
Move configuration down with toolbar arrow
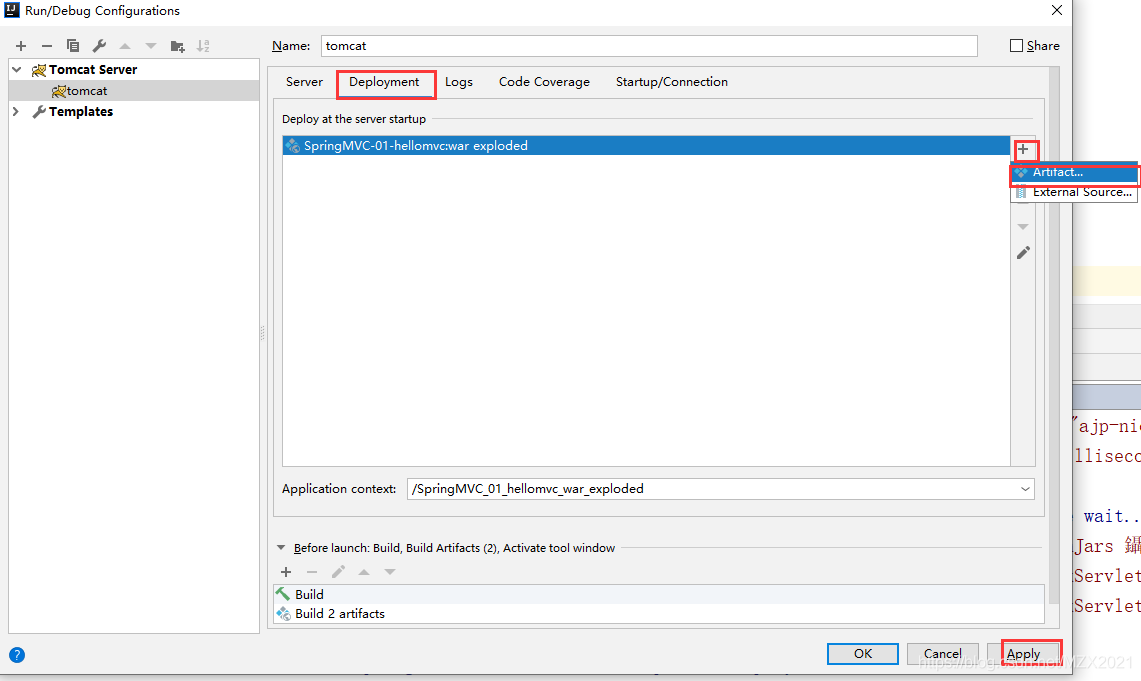151,46
